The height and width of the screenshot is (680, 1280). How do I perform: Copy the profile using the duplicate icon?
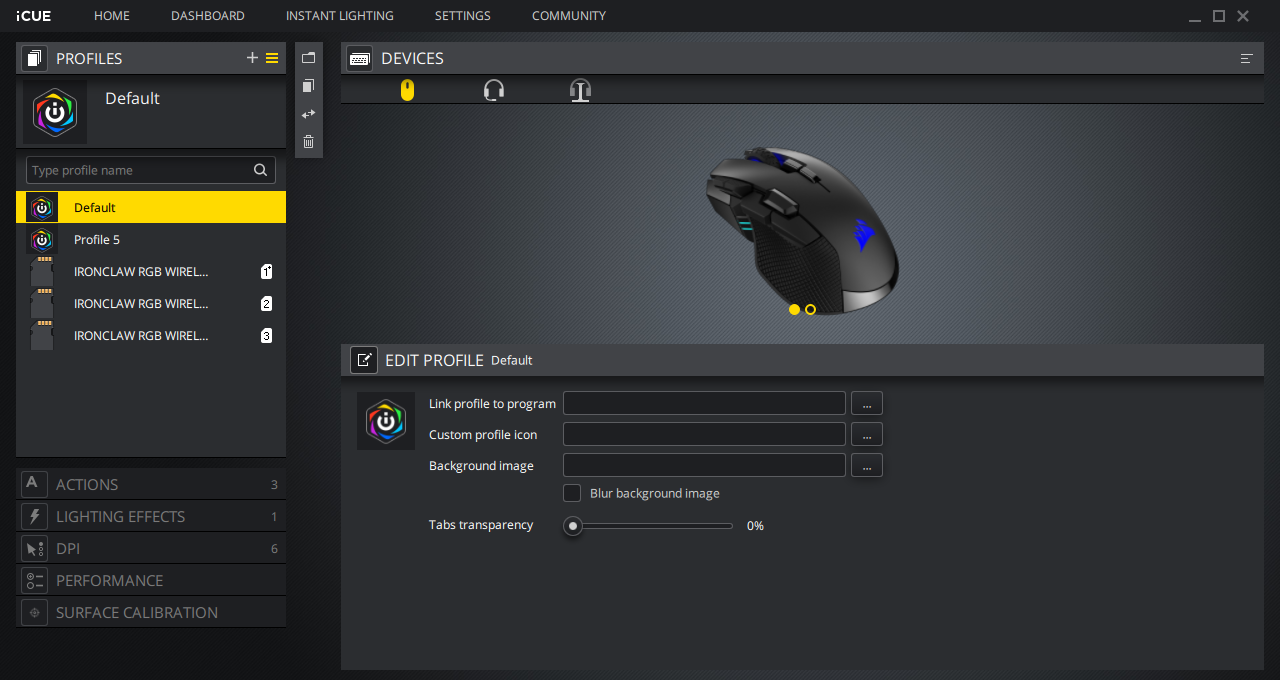(x=308, y=86)
